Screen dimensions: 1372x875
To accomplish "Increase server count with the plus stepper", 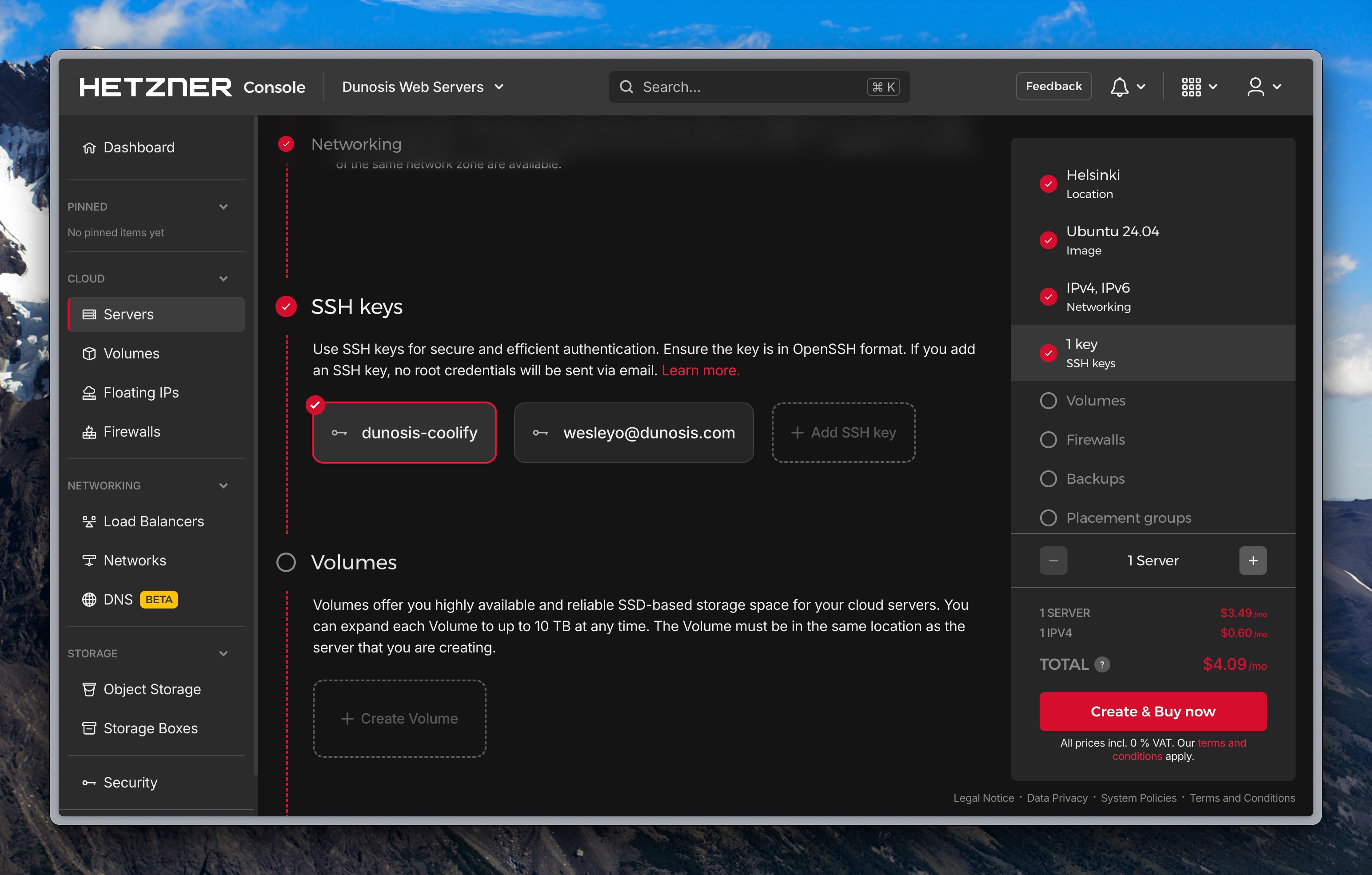I will click(1252, 560).
